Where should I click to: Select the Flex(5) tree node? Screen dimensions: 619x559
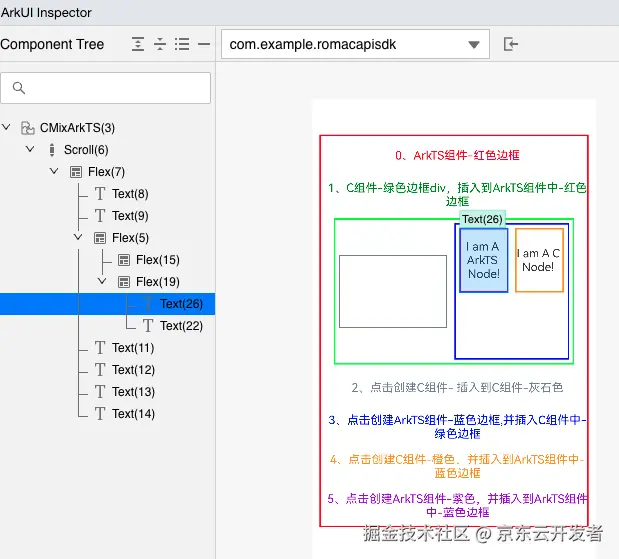(x=130, y=238)
